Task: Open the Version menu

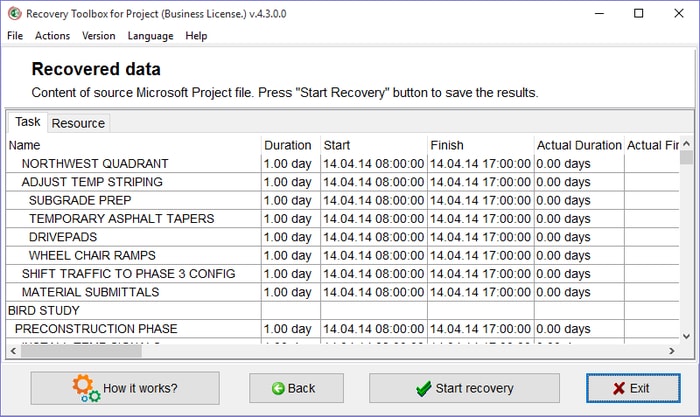Action: click(99, 36)
